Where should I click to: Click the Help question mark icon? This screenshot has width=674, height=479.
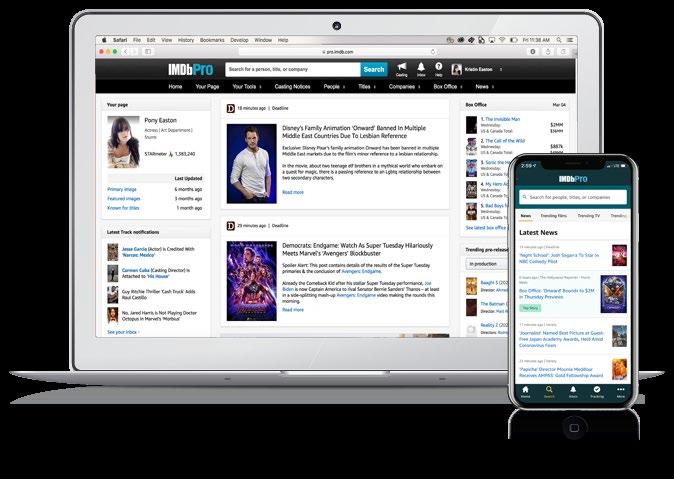pyautogui.click(x=438, y=66)
